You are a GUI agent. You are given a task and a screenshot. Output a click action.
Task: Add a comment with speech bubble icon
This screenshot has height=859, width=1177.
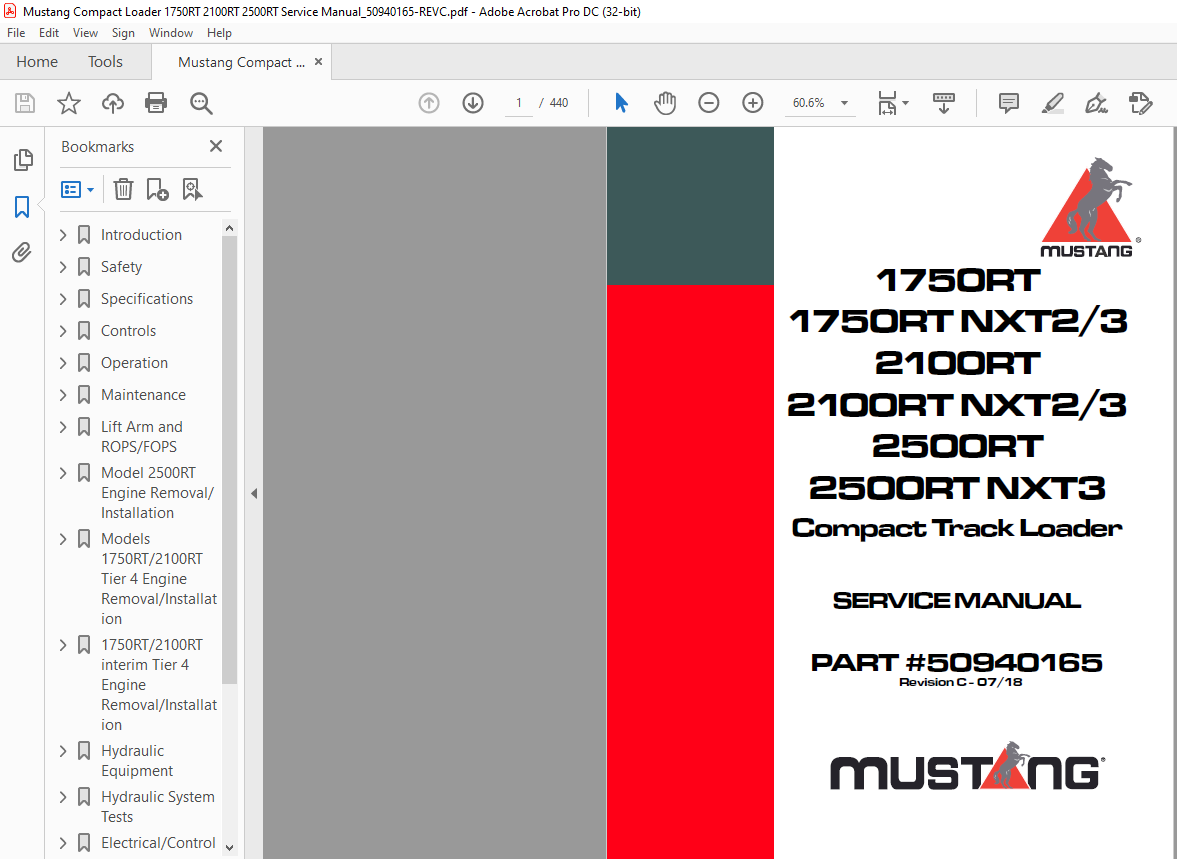pos(1009,103)
